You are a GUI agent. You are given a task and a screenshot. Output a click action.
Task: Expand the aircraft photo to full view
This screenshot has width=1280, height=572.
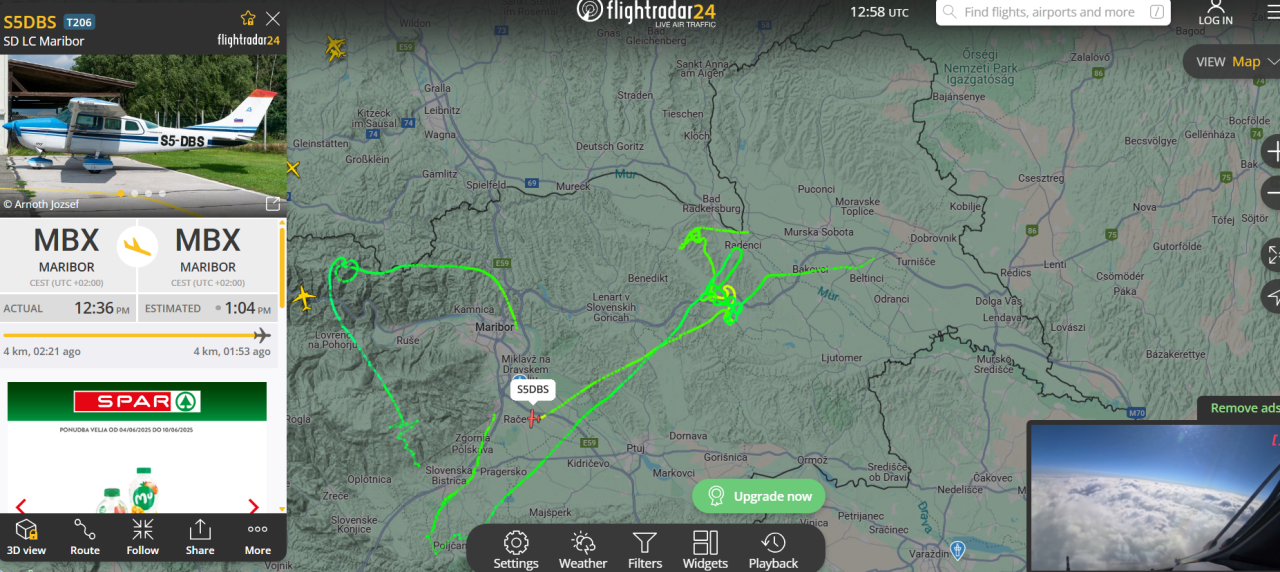(273, 204)
